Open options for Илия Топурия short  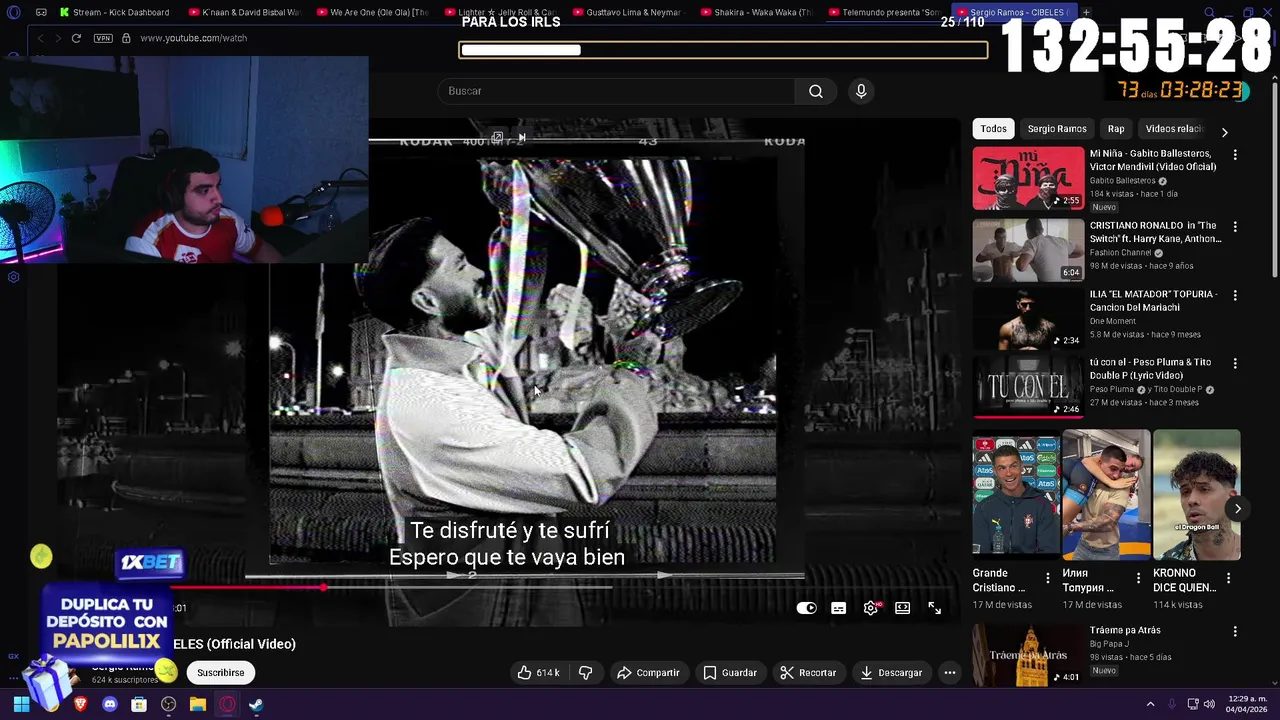[1138, 578]
